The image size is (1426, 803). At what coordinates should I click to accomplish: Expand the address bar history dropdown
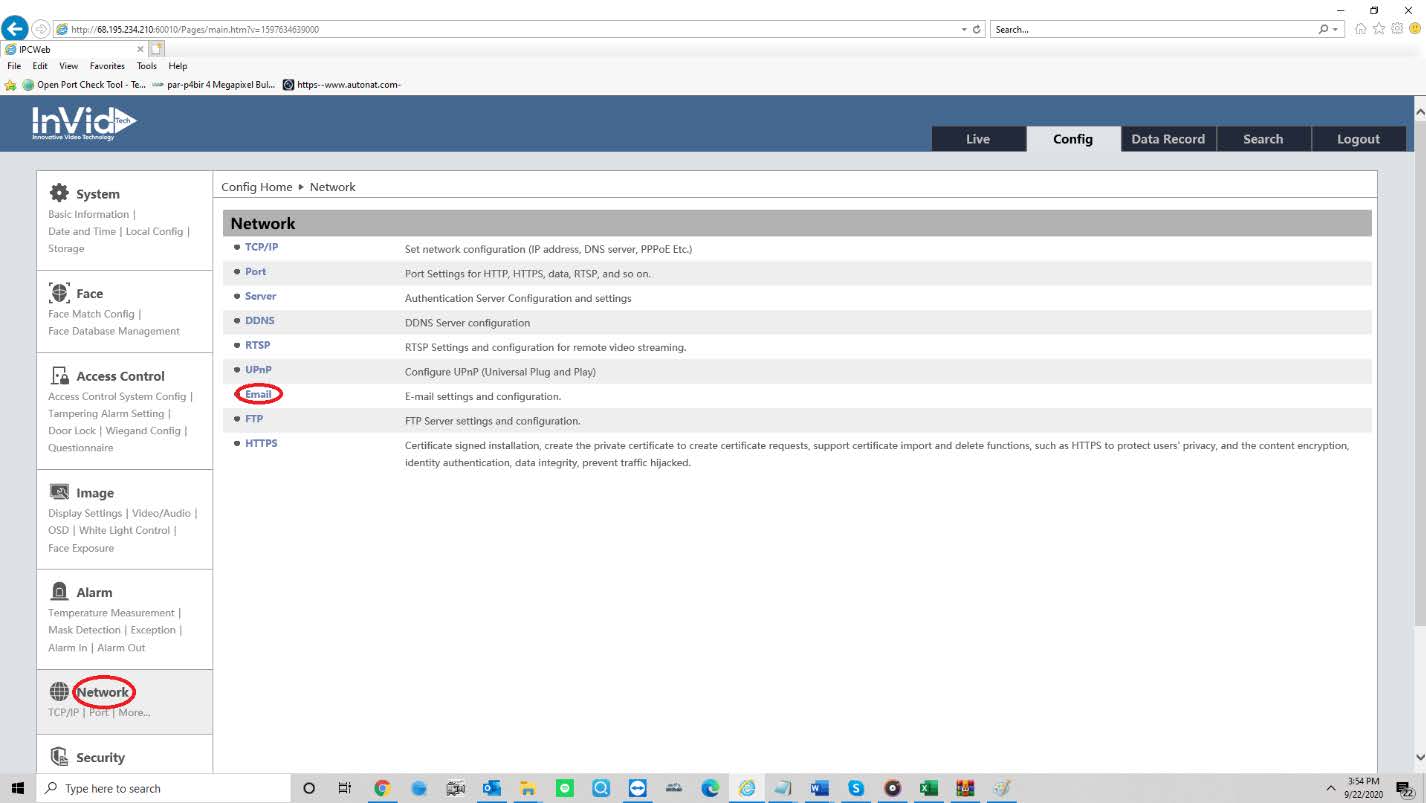coord(963,29)
